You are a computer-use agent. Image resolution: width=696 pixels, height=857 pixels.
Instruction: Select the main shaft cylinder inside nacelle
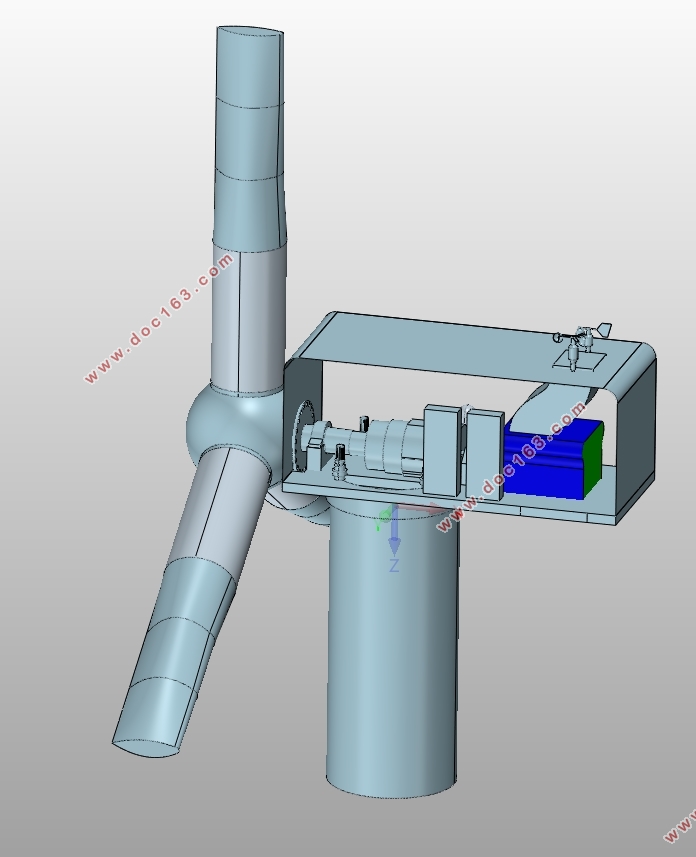pos(388,445)
